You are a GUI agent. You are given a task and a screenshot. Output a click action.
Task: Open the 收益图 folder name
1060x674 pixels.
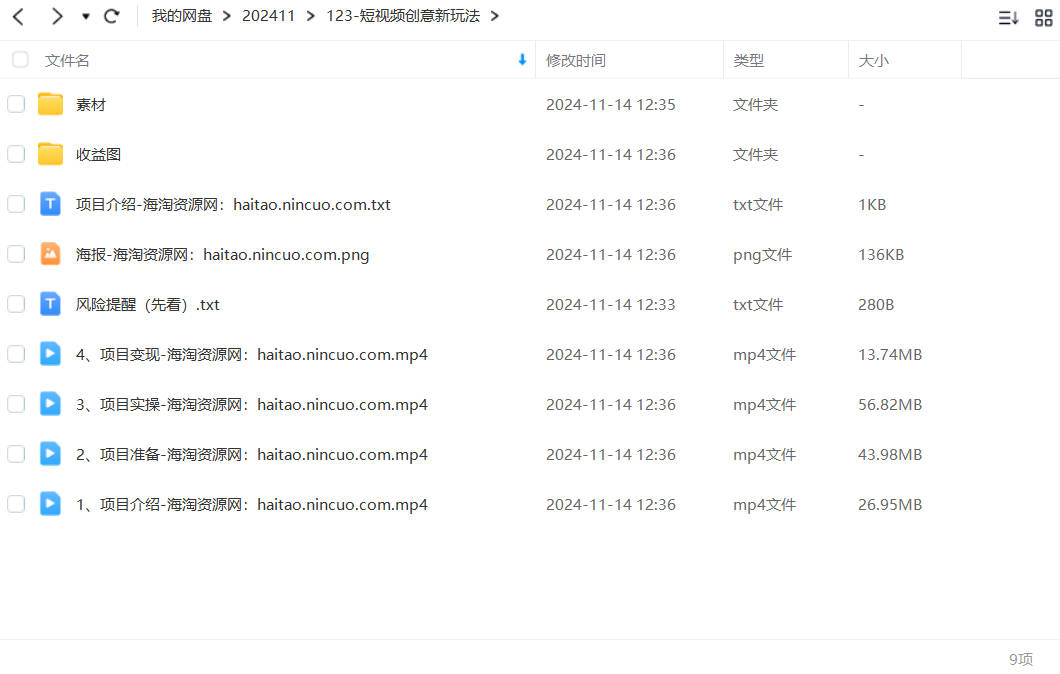click(99, 155)
